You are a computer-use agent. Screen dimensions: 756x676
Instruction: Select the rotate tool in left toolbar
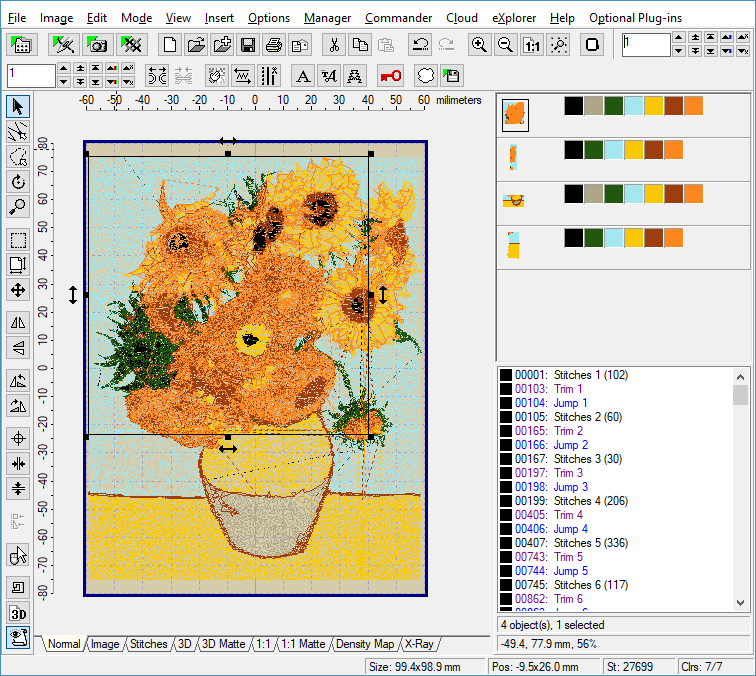pos(17,182)
